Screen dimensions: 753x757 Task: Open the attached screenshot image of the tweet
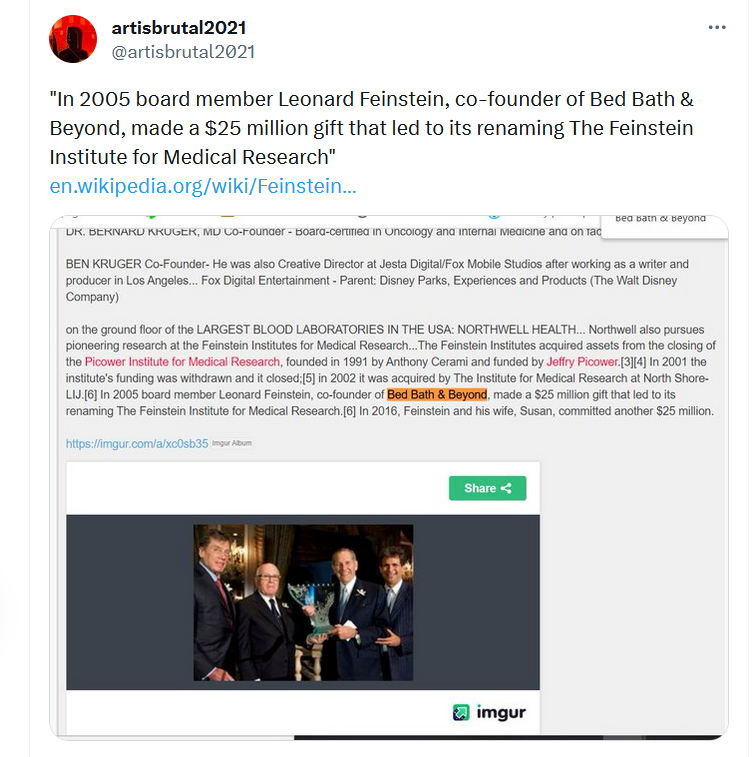tap(389, 477)
